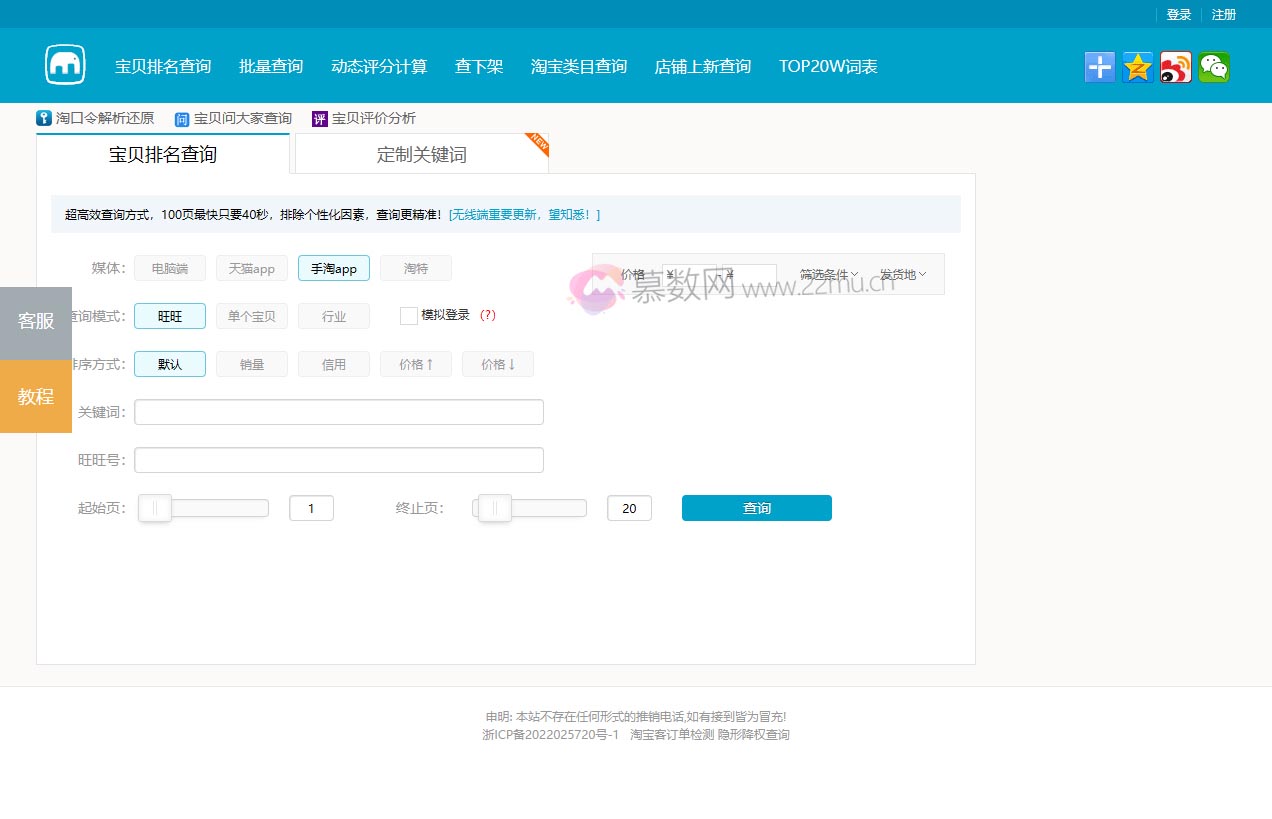Click the blue plus share icon
Viewport: 1272px width, 819px height.
[x=1099, y=65]
